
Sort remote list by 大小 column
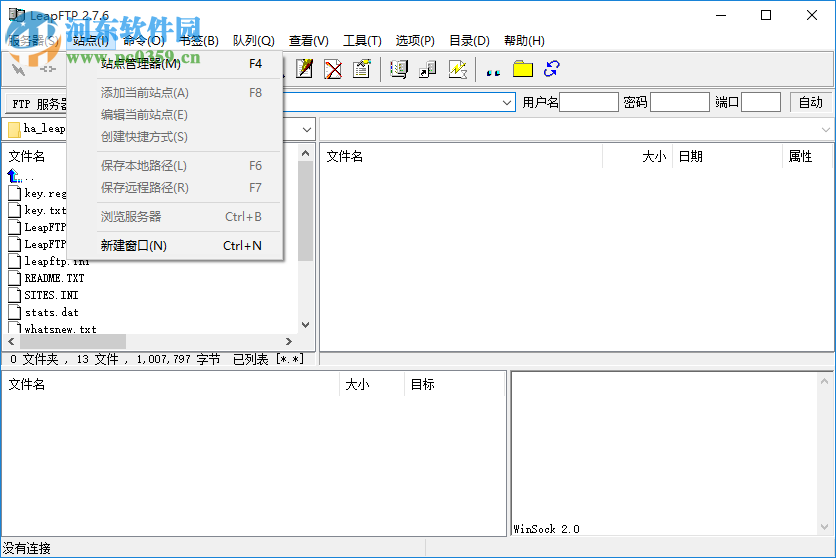(x=638, y=156)
